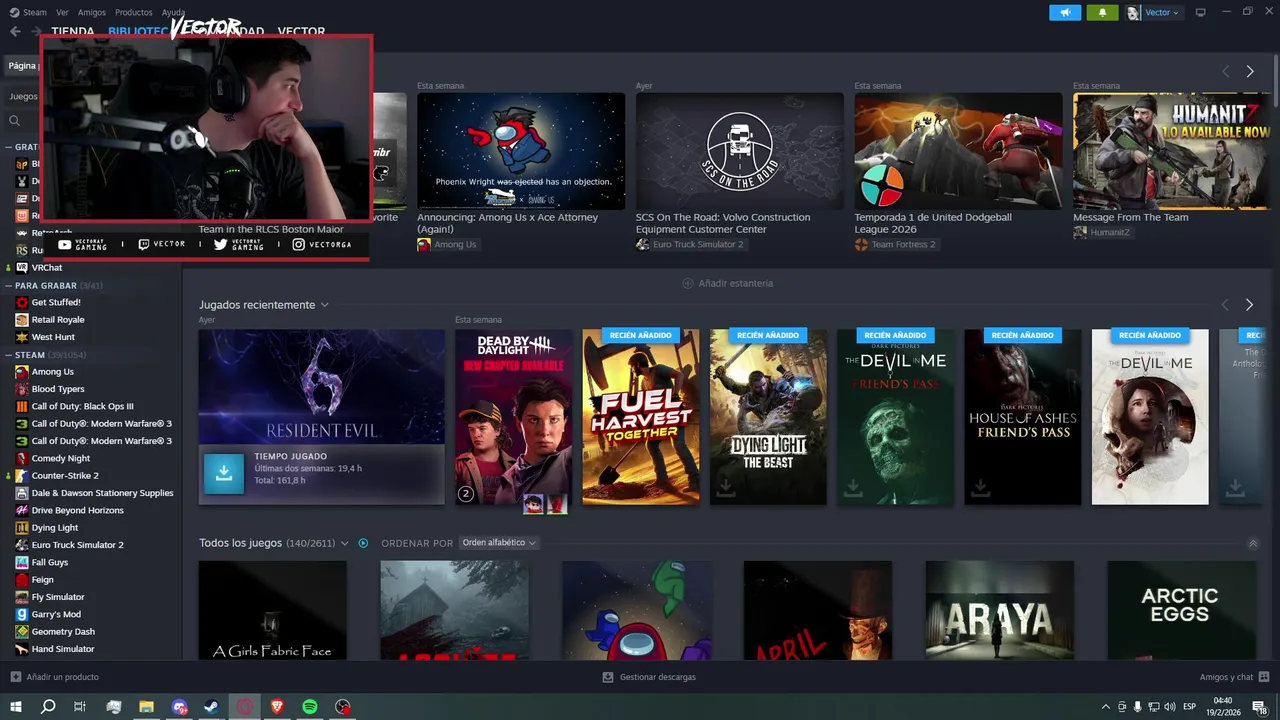Select VRChat in the sidebar
Viewport: 1280px width, 720px height.
click(47, 268)
